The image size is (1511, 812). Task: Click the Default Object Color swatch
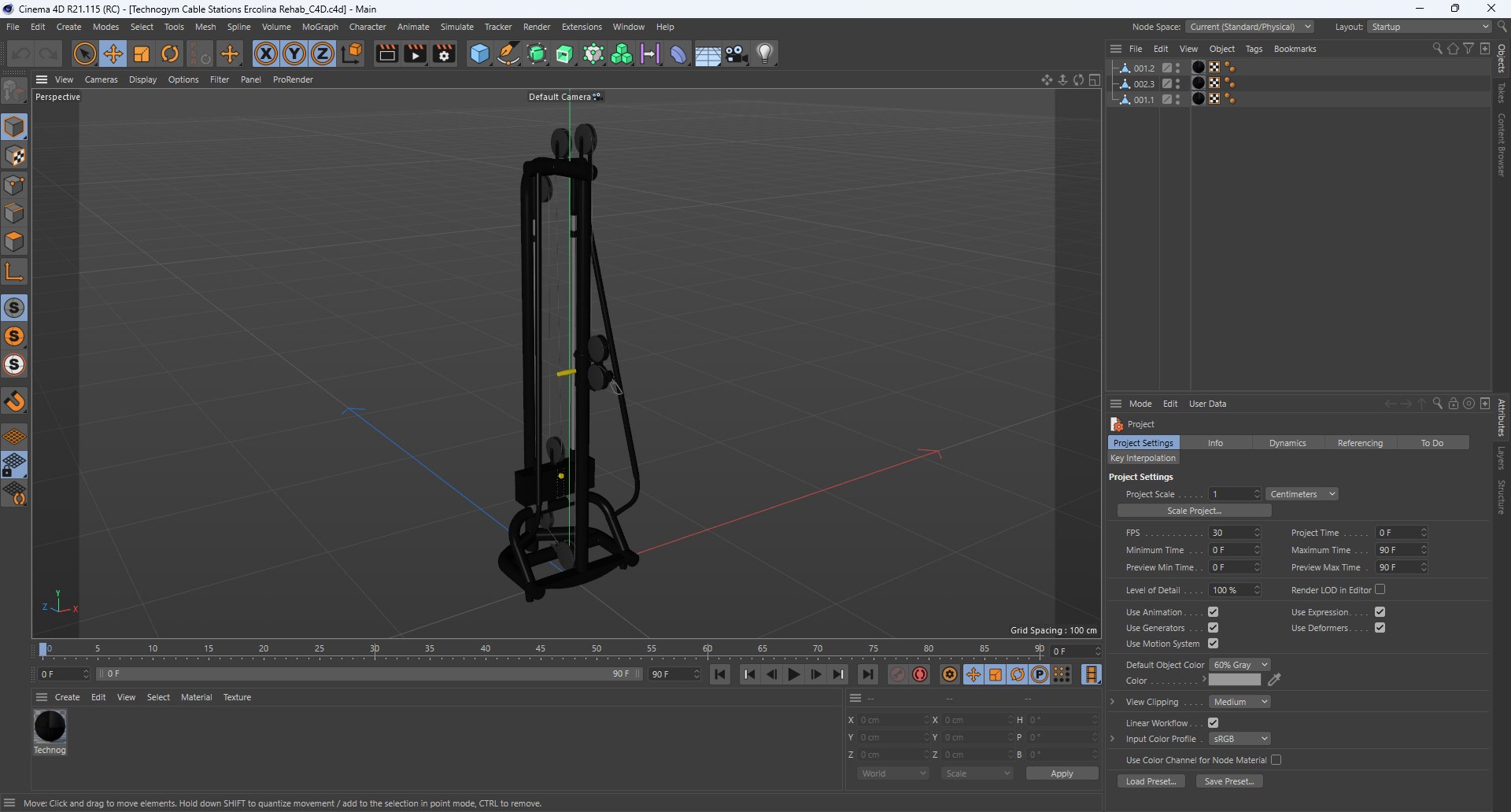click(x=1234, y=681)
